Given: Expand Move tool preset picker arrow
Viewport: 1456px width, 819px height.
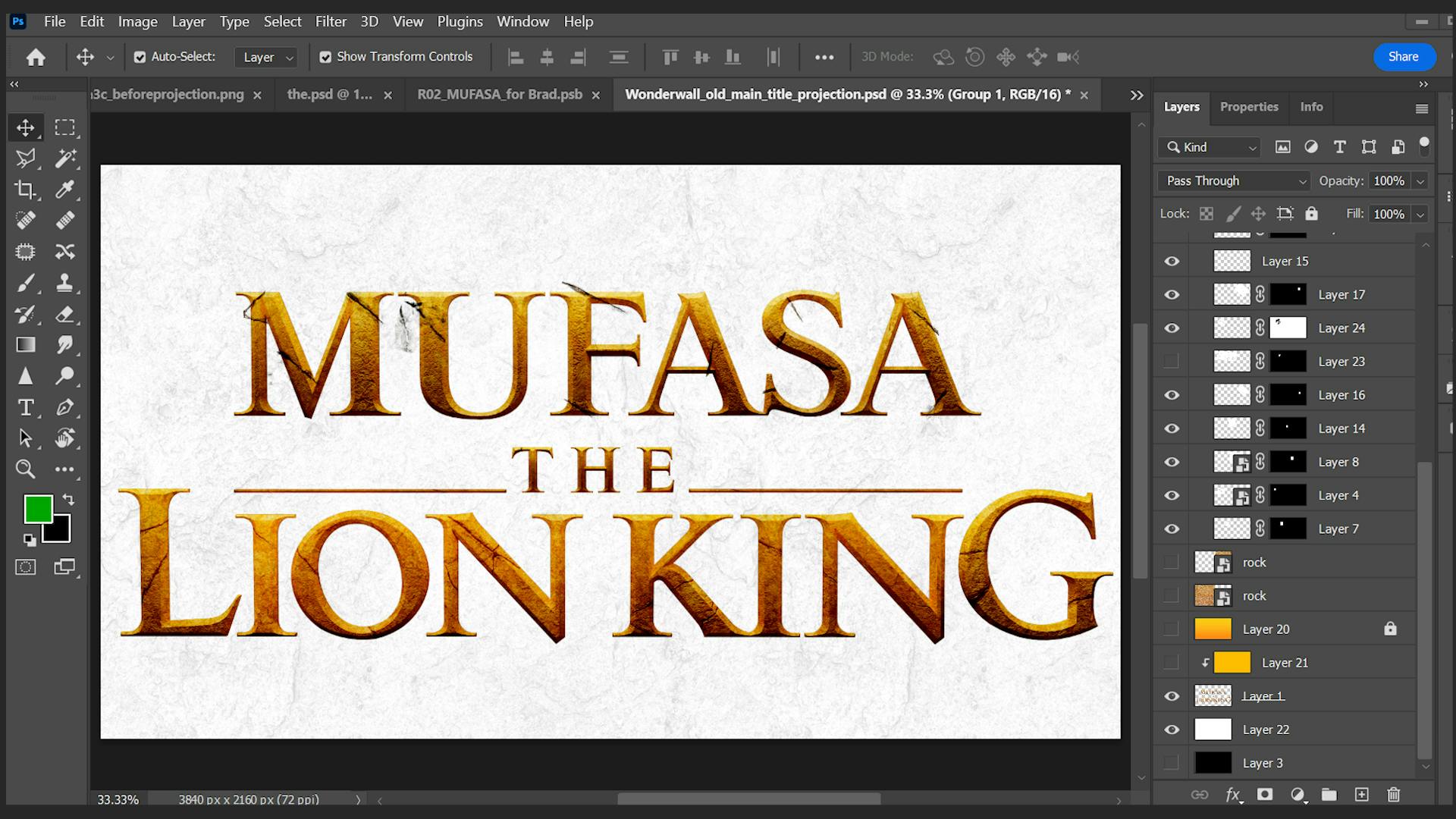Looking at the screenshot, I should 110,57.
